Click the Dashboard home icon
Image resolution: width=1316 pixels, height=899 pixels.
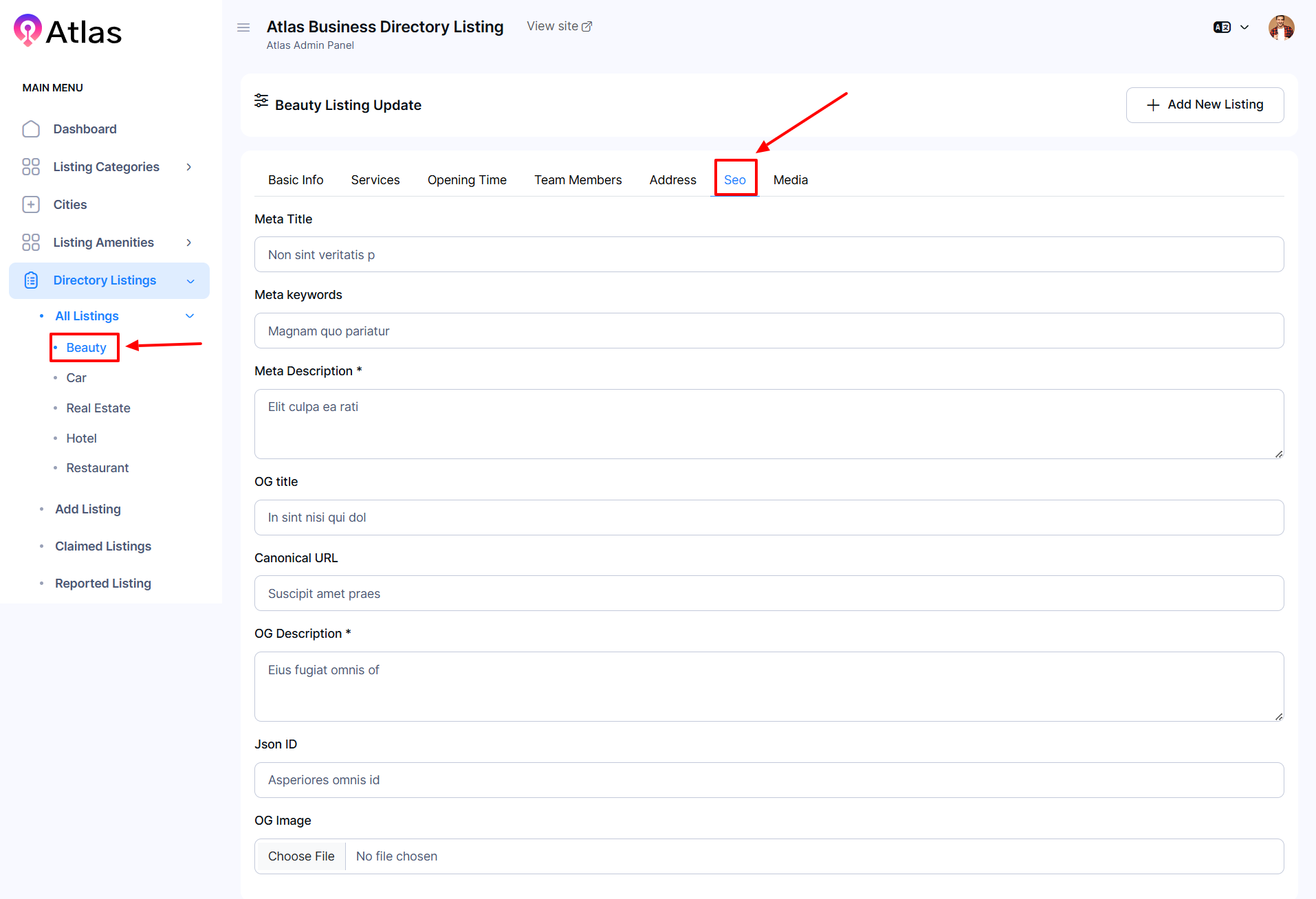(x=31, y=129)
